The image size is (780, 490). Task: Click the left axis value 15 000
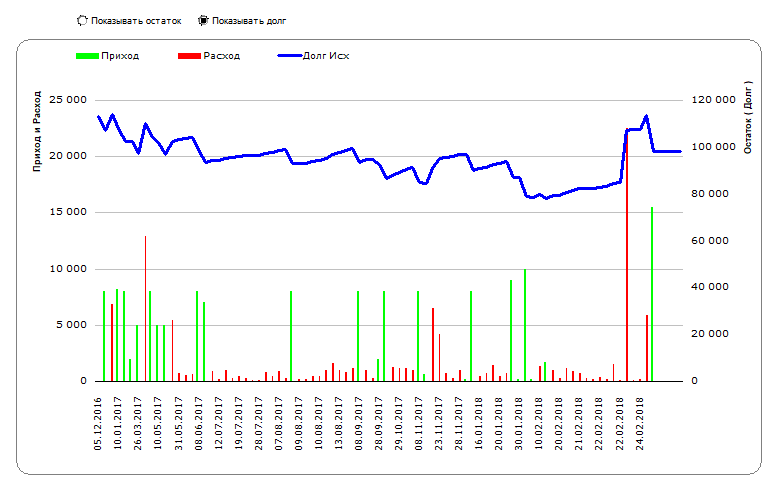coord(68,212)
